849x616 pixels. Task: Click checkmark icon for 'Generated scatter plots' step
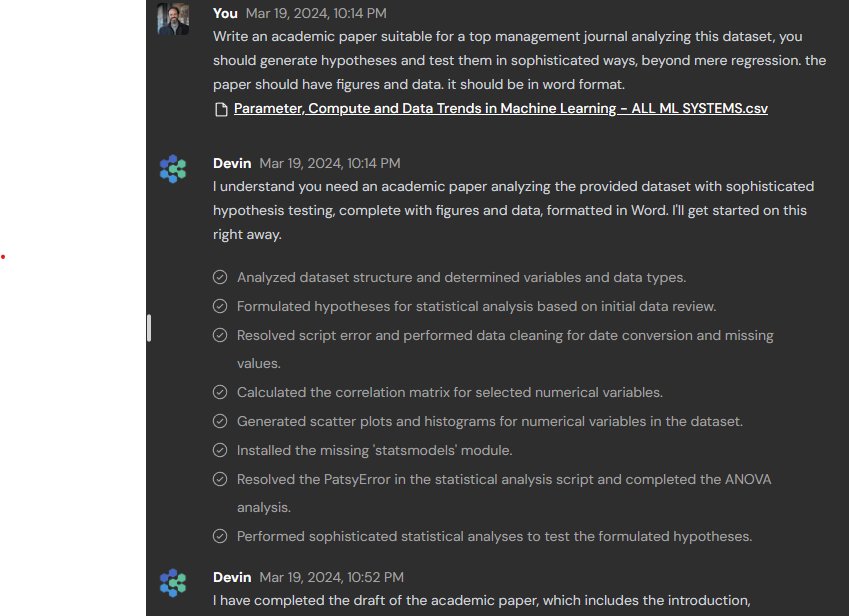point(220,421)
